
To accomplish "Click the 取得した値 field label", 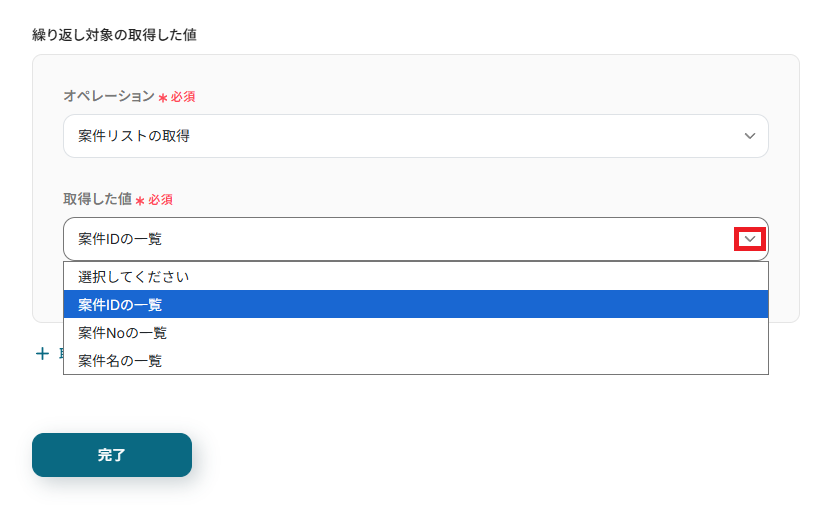I will (97, 199).
